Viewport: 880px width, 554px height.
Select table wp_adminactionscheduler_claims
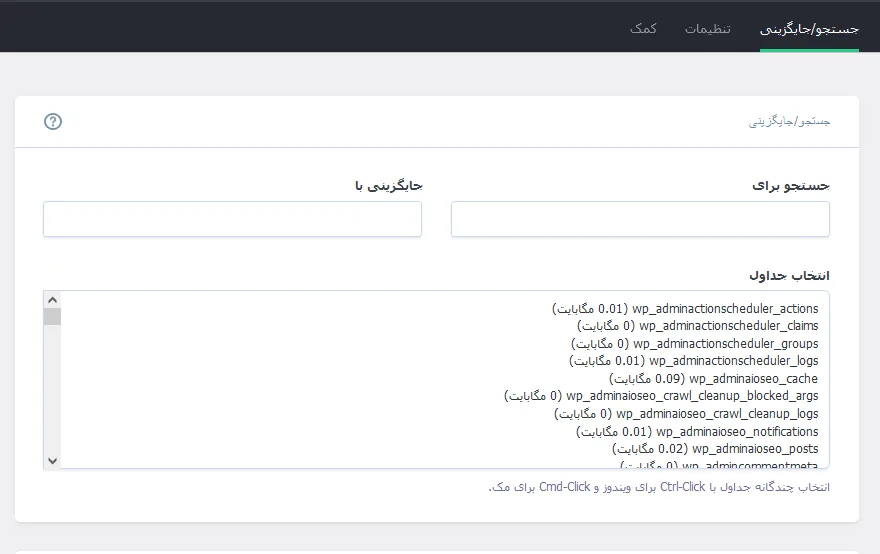click(698, 326)
